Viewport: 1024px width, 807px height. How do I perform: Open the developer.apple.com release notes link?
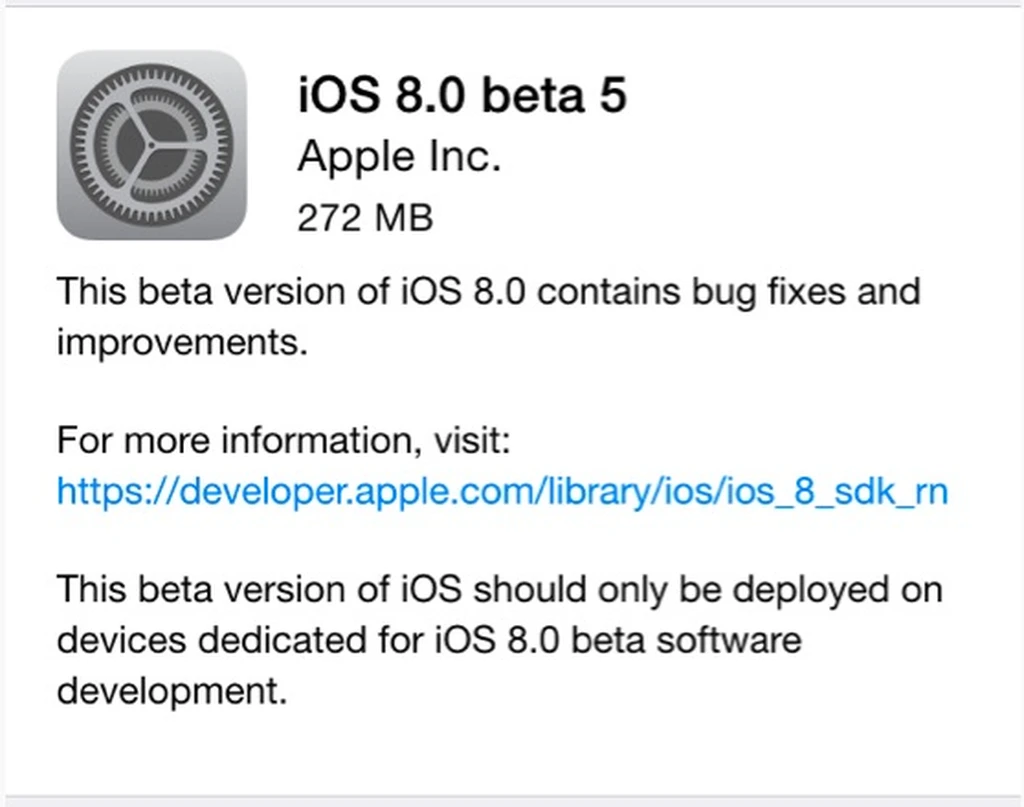click(502, 491)
